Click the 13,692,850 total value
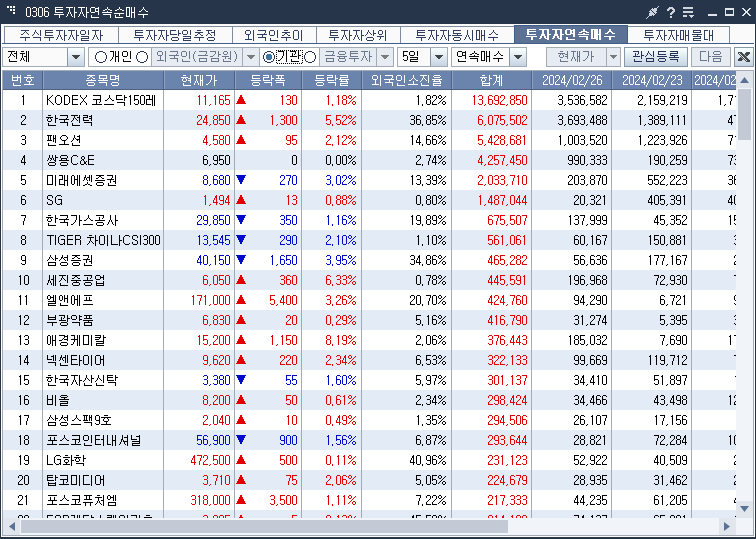The height and width of the screenshot is (539, 756). 500,100
